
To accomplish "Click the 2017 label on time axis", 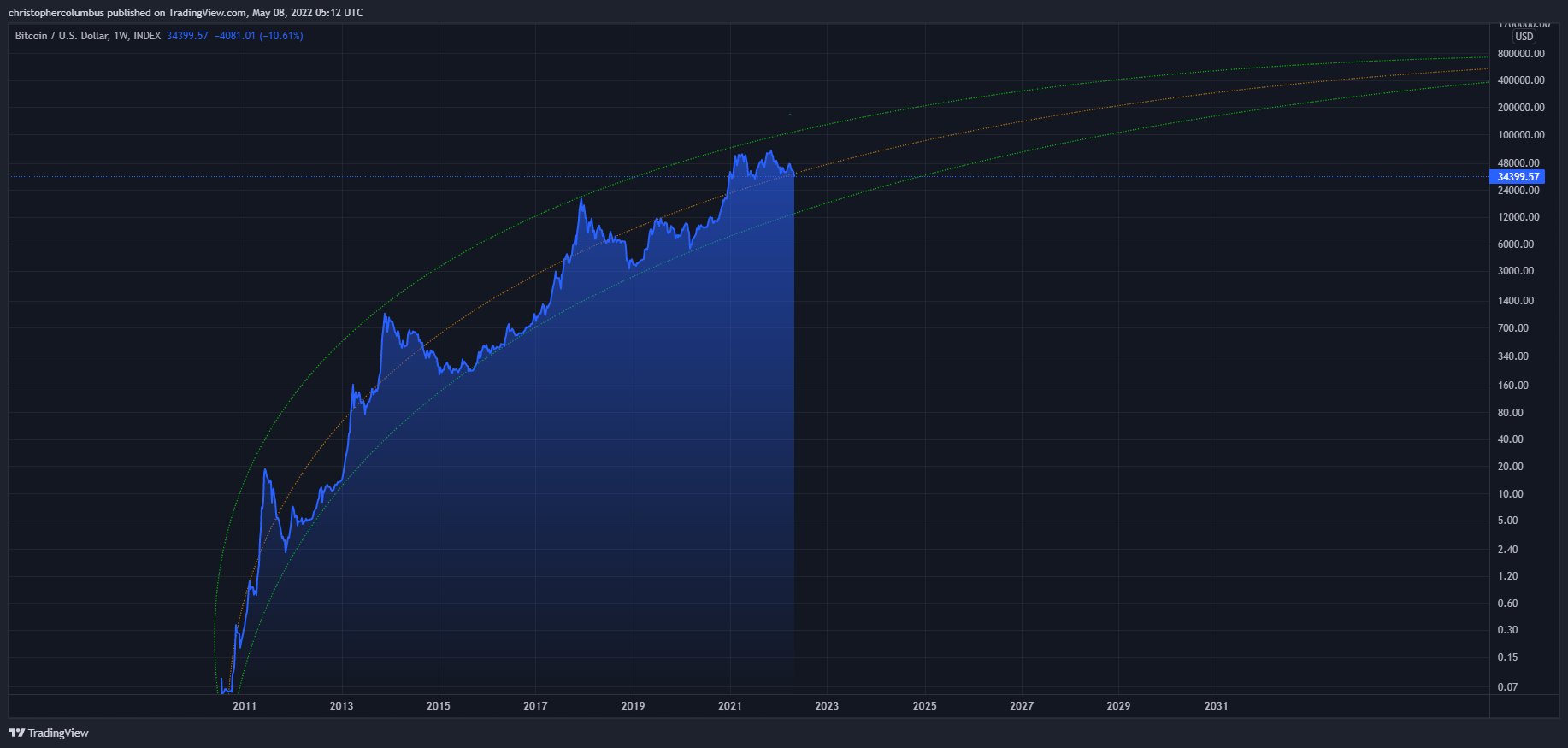I will (x=535, y=706).
